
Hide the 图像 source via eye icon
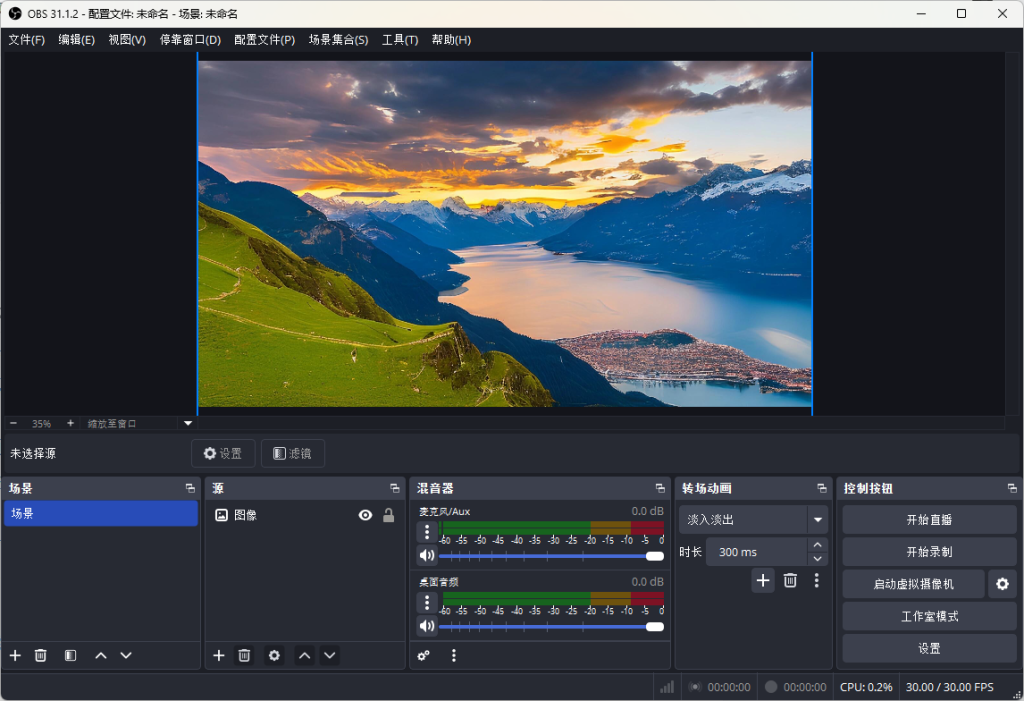pos(365,515)
